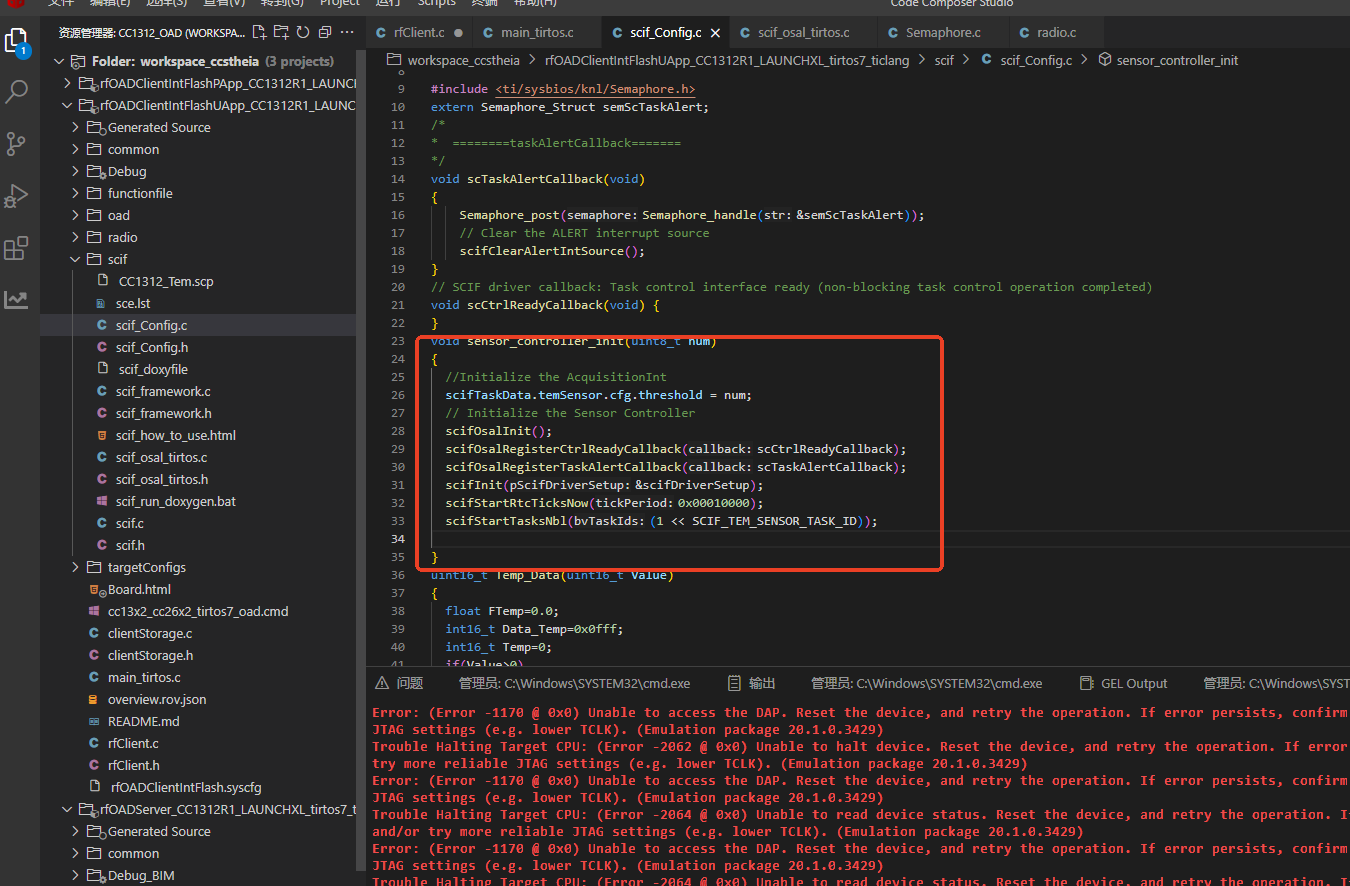The width and height of the screenshot is (1350, 886).
Task: Switch to the main_tirtos.c tab
Action: tap(537, 33)
